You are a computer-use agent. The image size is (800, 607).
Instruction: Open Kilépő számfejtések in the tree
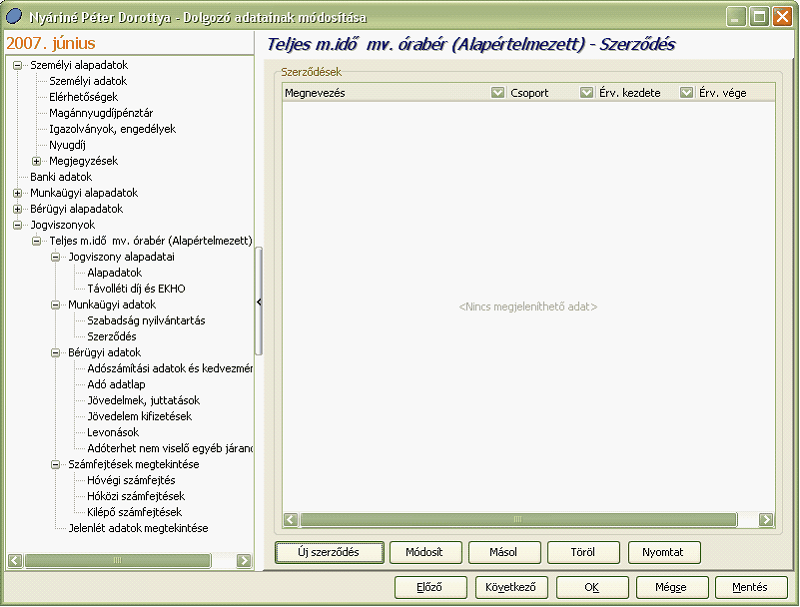click(135, 512)
